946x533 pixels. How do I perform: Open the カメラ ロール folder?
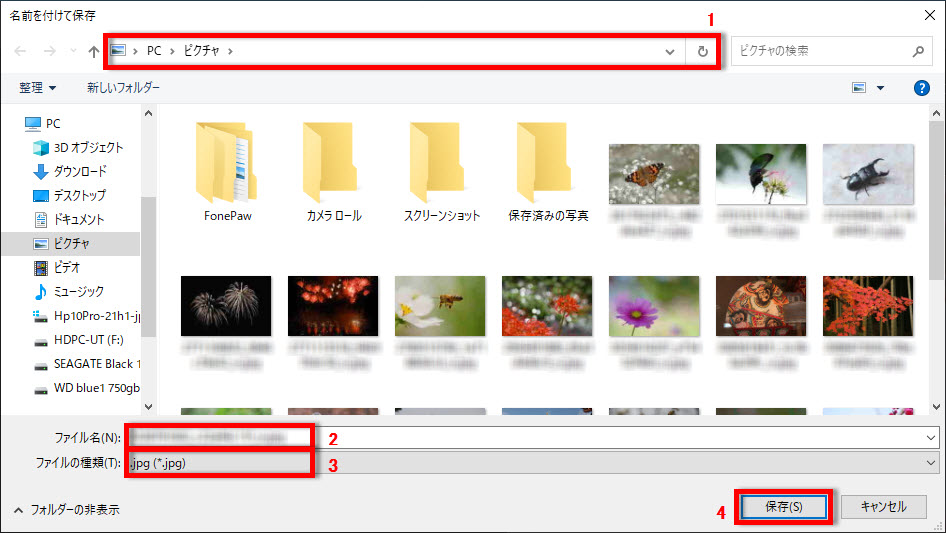tap(334, 163)
